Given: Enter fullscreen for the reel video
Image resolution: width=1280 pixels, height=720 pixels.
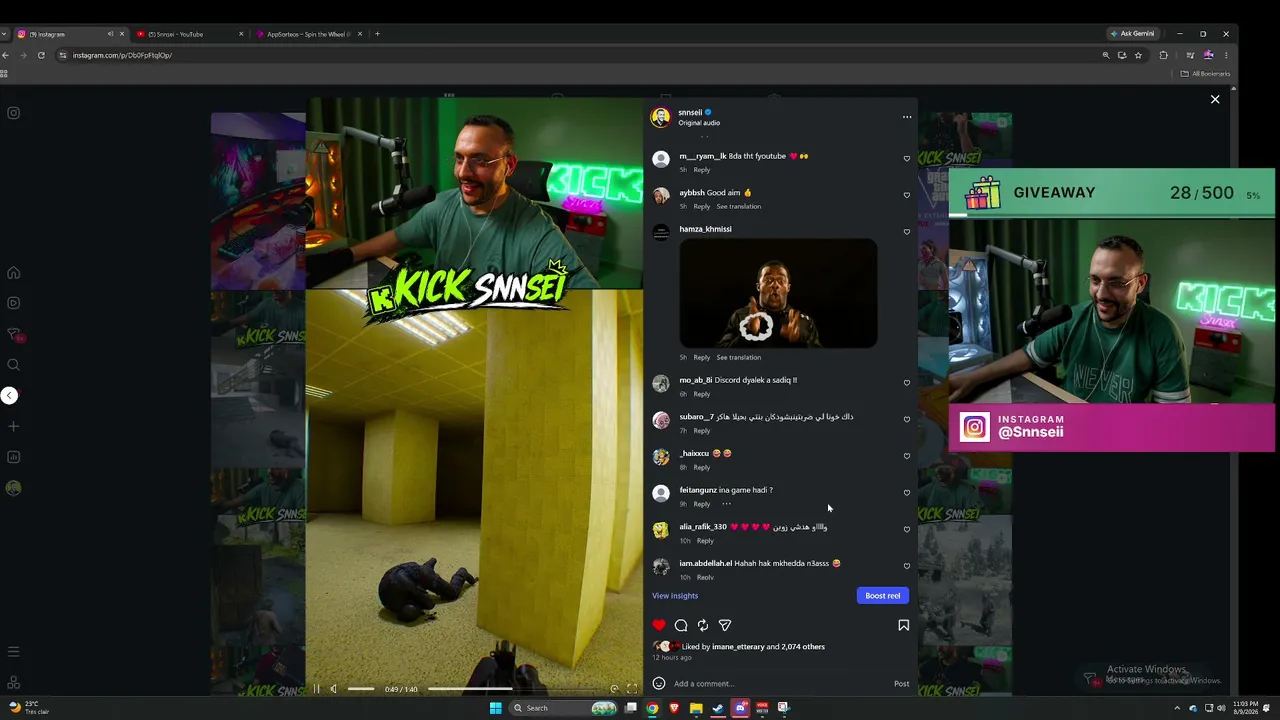Looking at the screenshot, I should click(x=632, y=689).
